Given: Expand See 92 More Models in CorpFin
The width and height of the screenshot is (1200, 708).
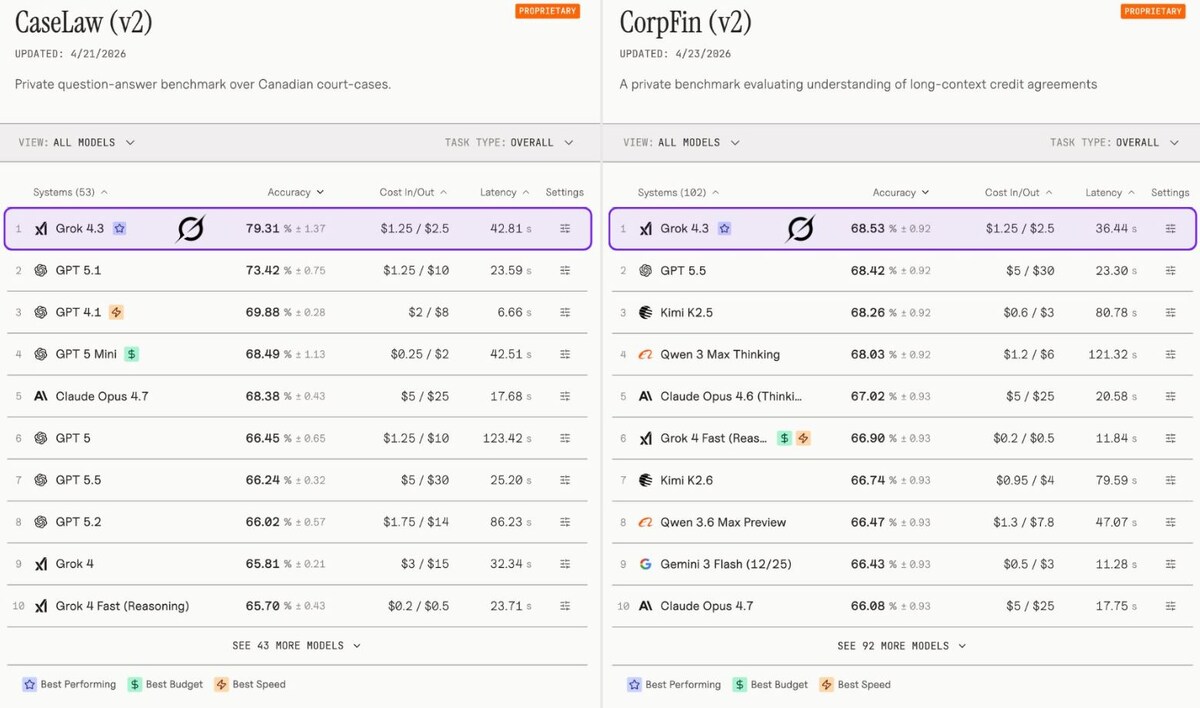Looking at the screenshot, I should coord(901,646).
